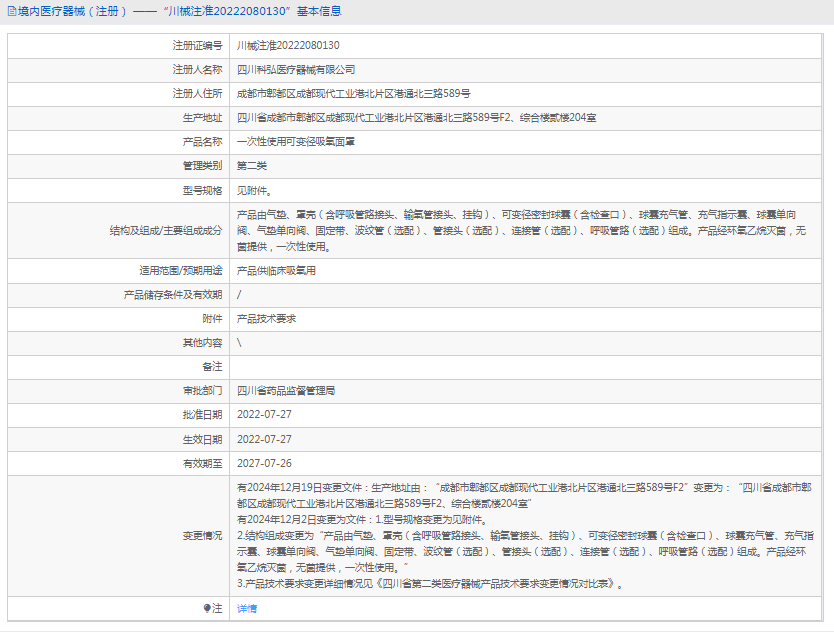Open the 详情 link in the 注 row

[x=247, y=608]
